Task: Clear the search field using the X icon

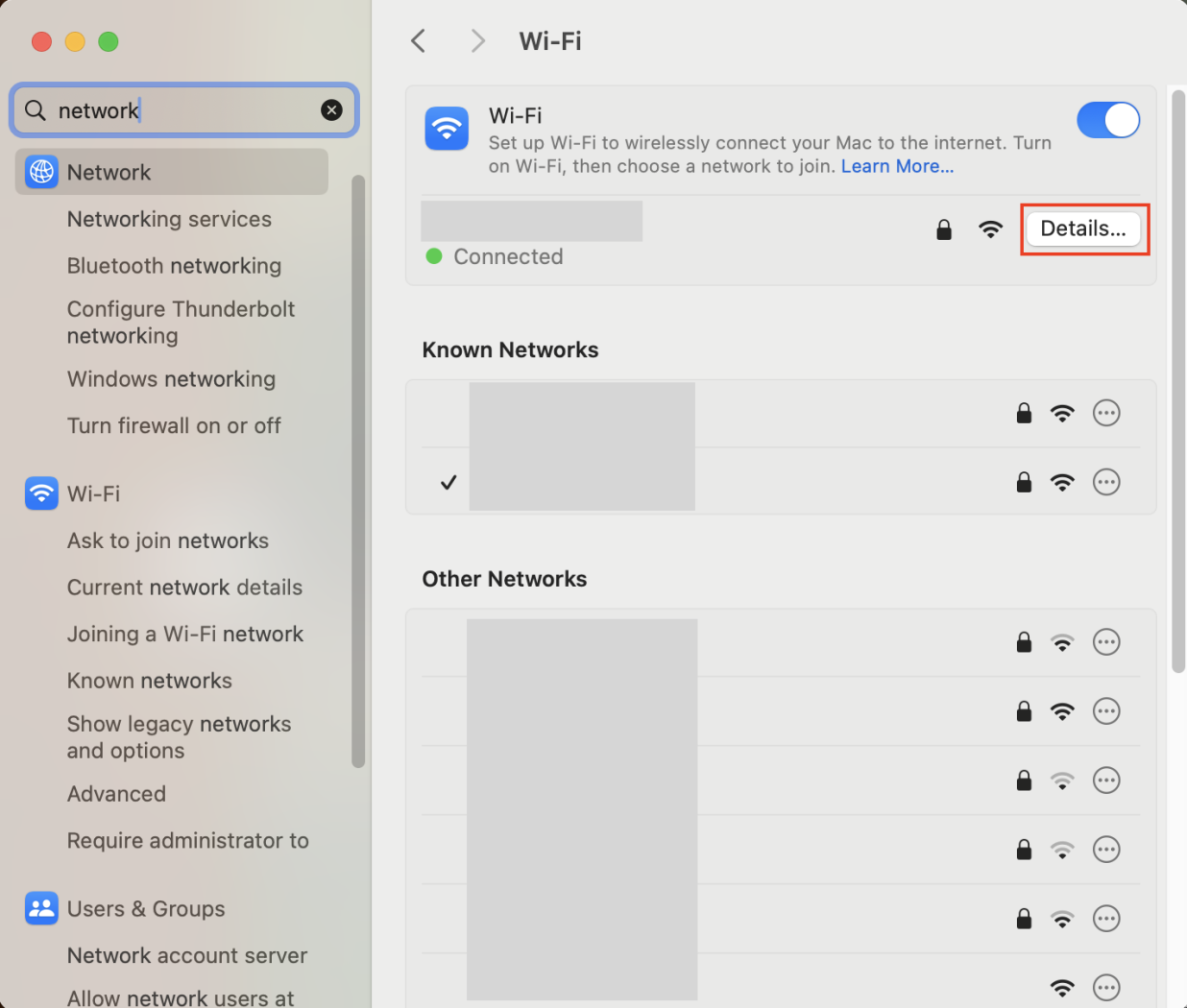Action: tap(331, 109)
